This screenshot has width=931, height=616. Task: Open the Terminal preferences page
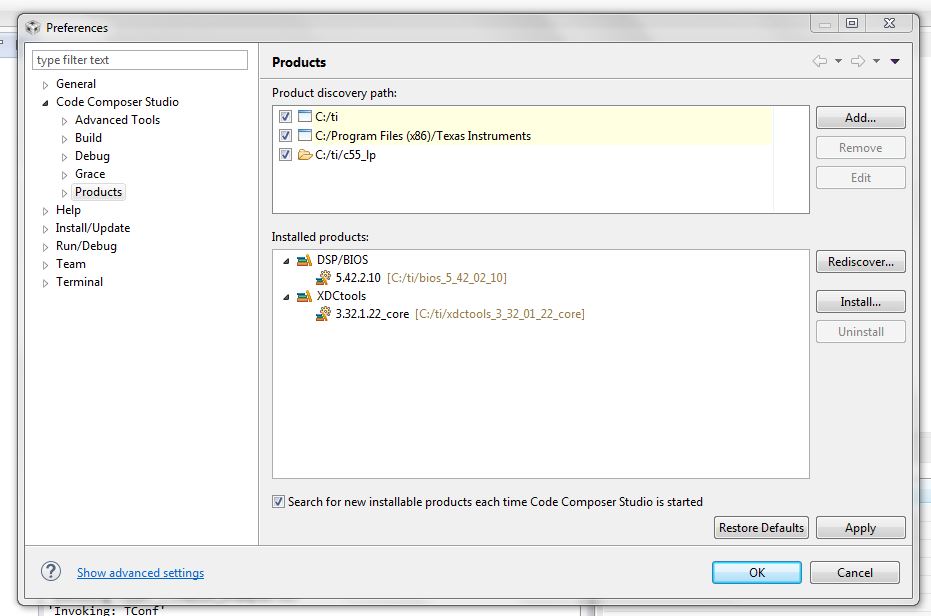(x=79, y=282)
